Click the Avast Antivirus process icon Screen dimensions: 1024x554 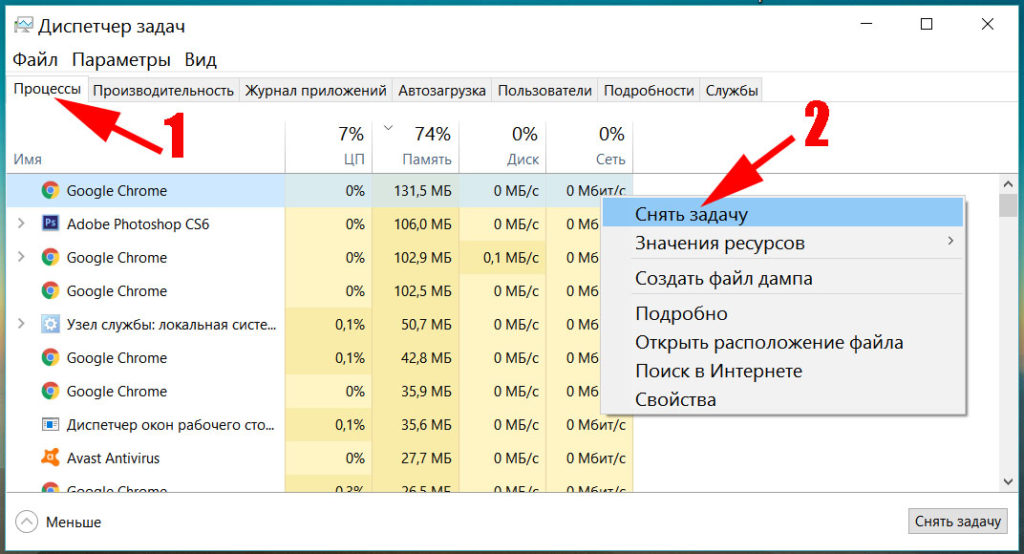click(50, 458)
